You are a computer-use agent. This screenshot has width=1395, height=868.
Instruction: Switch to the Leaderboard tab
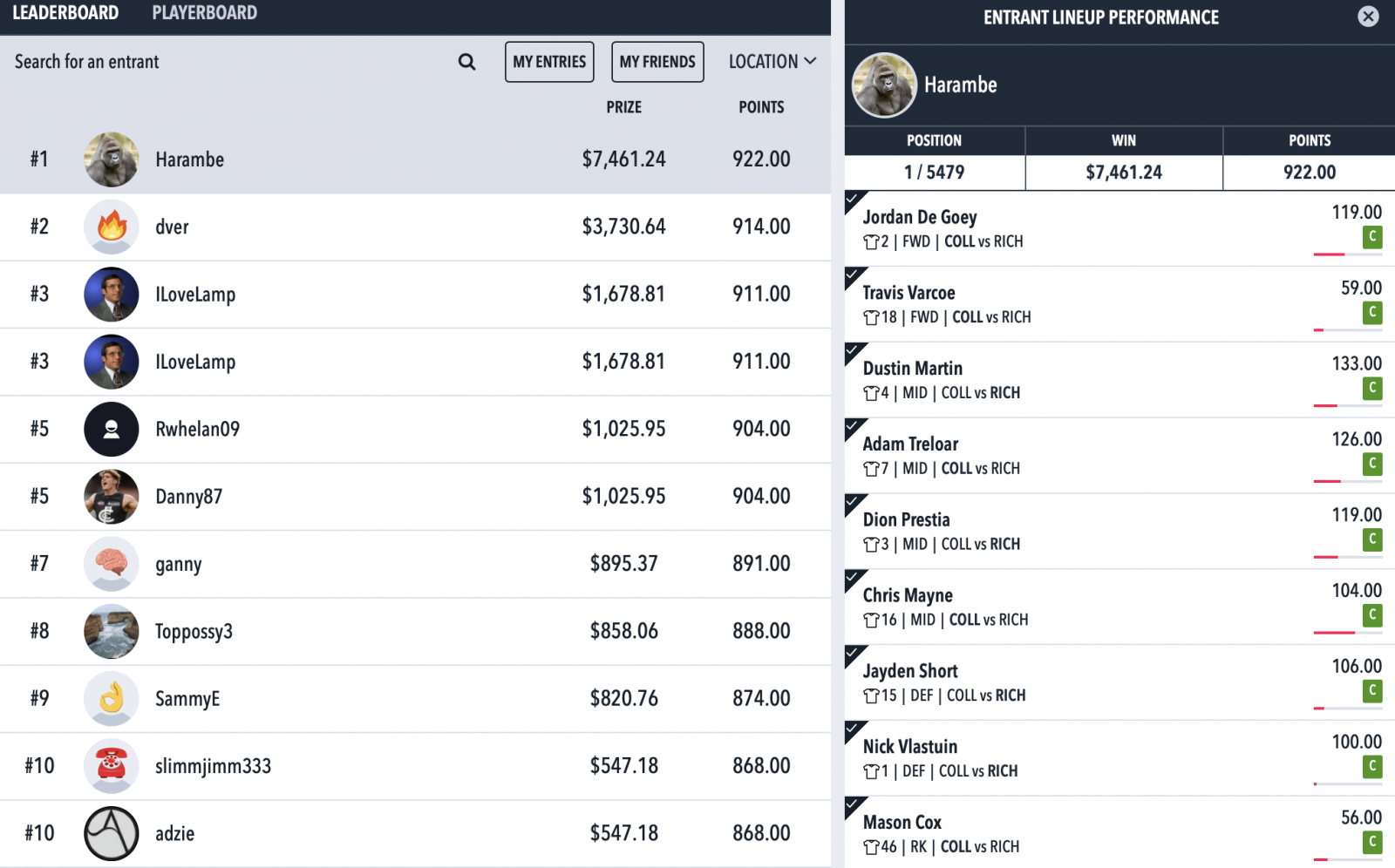(x=65, y=13)
